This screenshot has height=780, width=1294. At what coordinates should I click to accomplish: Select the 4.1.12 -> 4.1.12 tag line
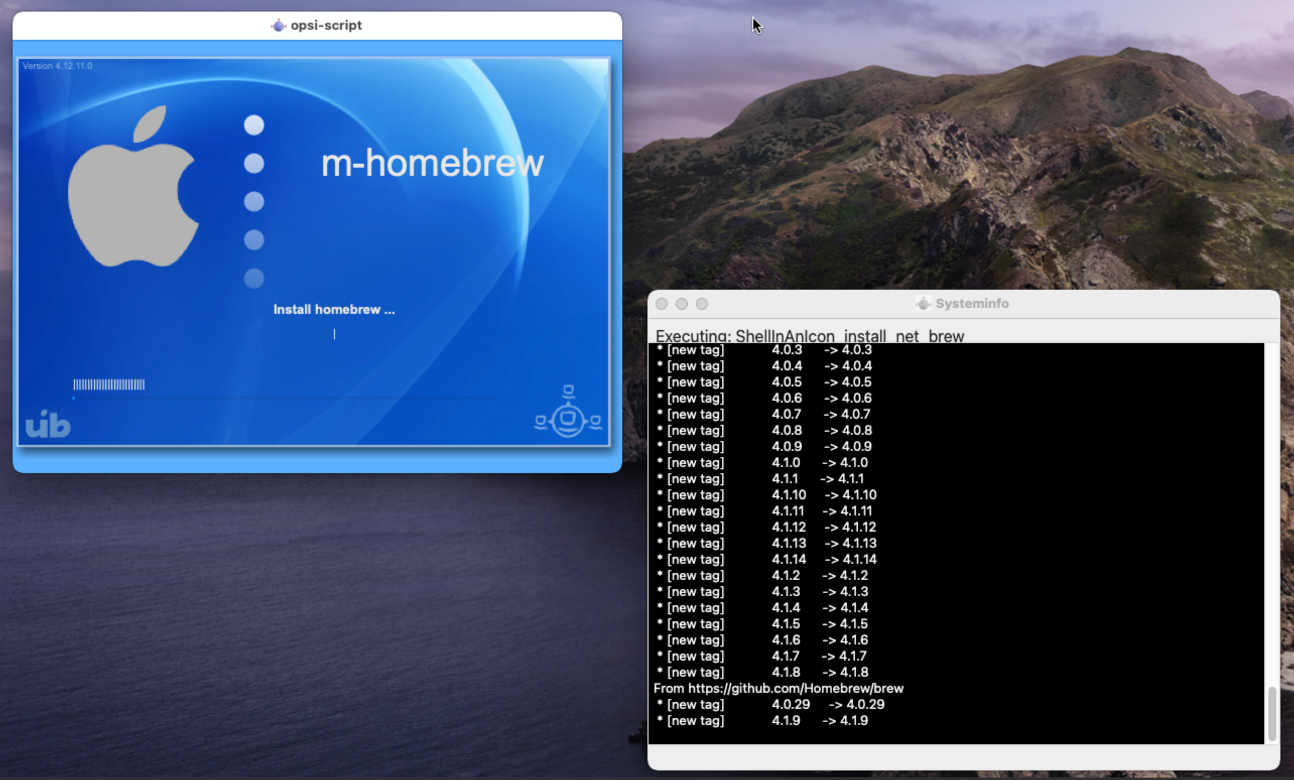tap(767, 527)
